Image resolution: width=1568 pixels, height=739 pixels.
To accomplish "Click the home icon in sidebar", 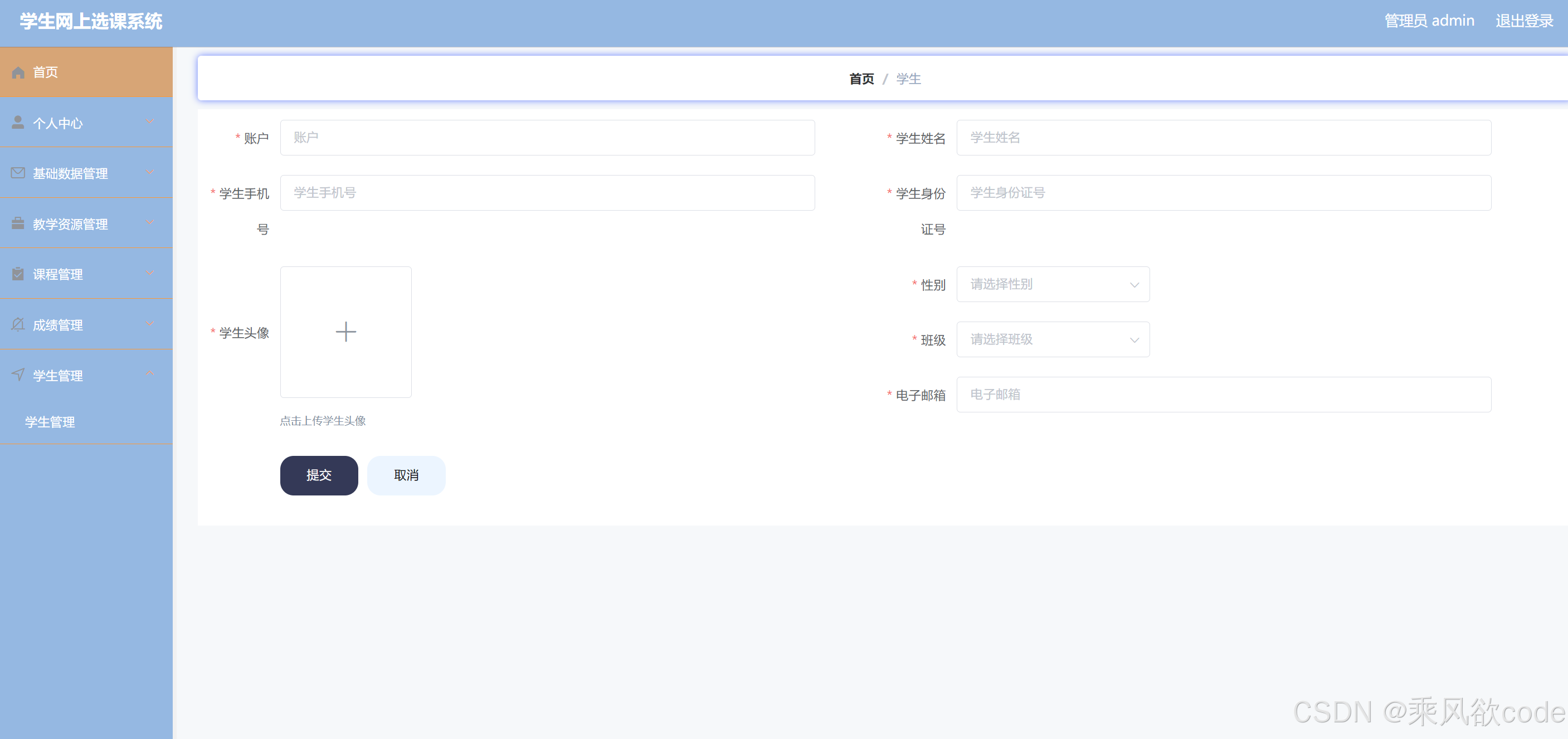I will [18, 72].
